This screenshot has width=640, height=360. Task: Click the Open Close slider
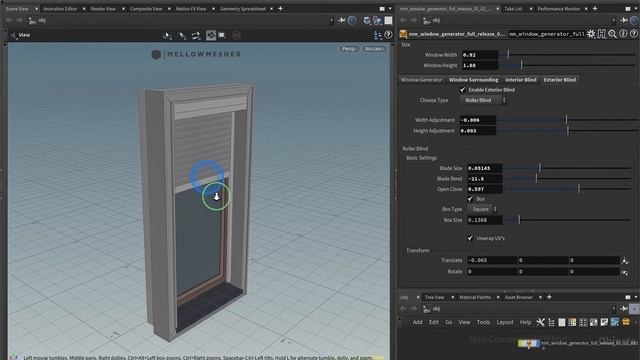pos(567,189)
